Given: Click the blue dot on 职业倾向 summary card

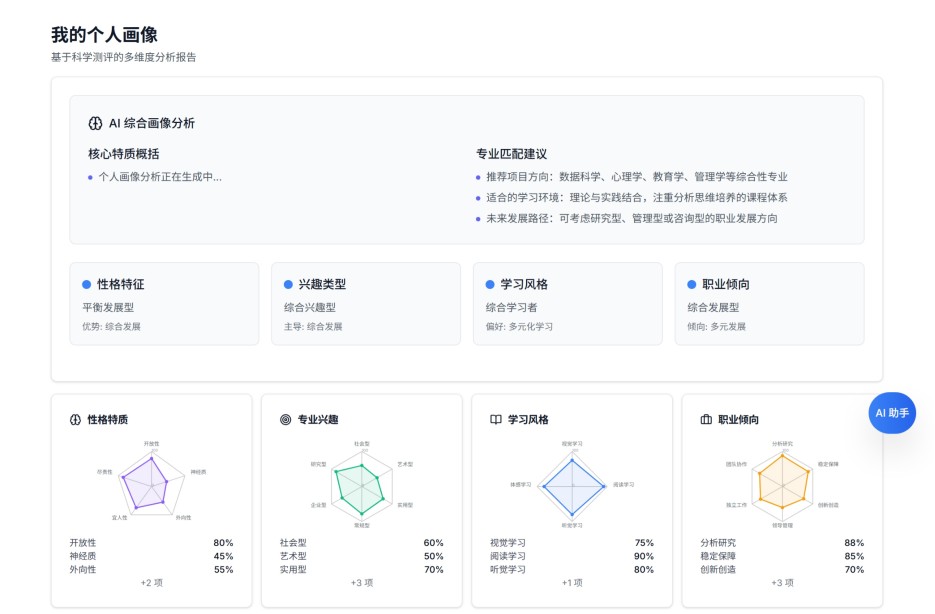Looking at the screenshot, I should pyautogui.click(x=692, y=284).
